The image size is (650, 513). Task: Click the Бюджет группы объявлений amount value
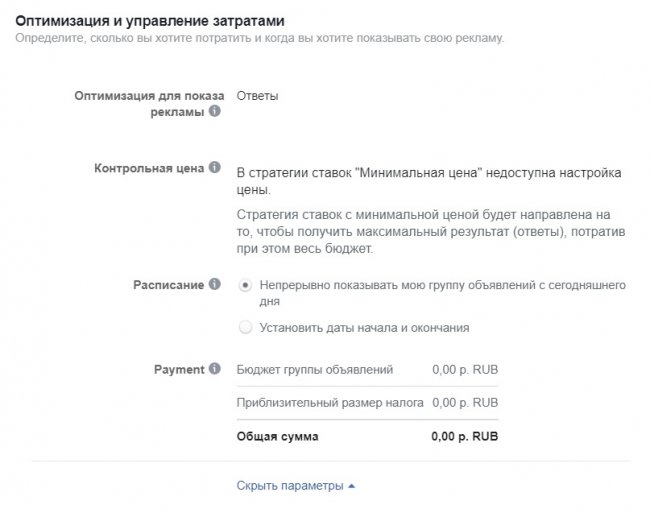click(465, 370)
